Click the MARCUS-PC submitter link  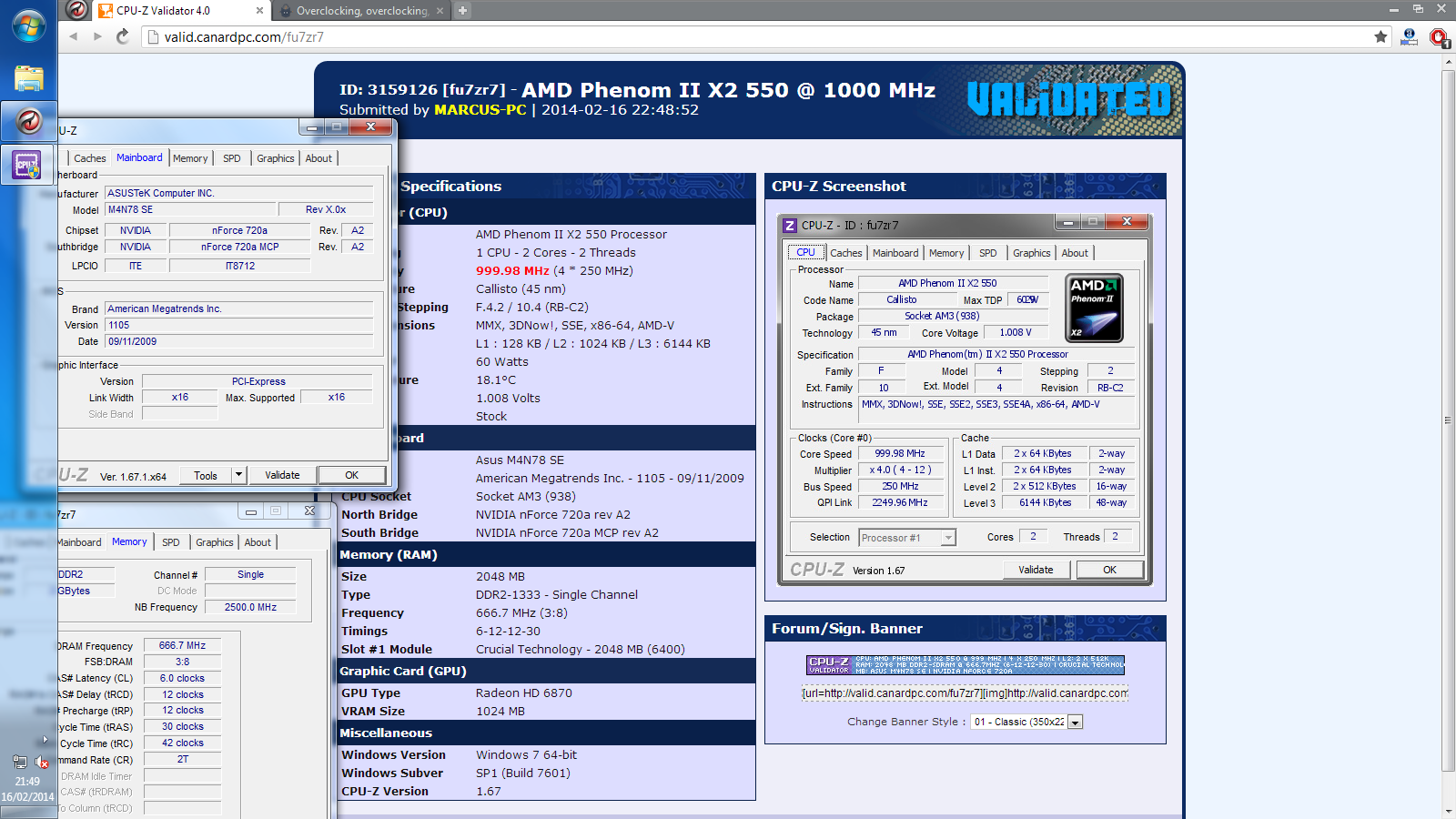480,109
